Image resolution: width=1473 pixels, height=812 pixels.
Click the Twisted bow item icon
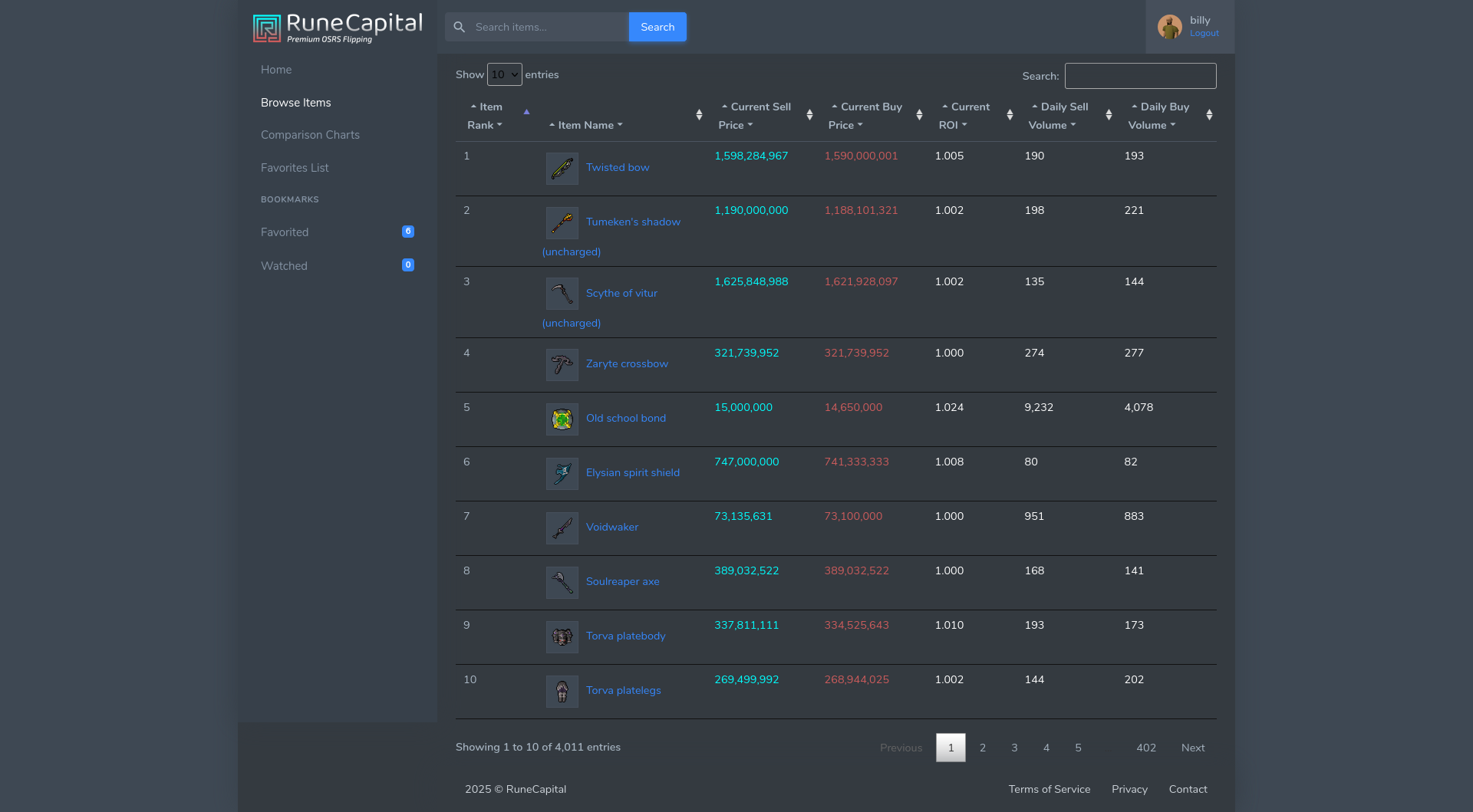coord(562,168)
